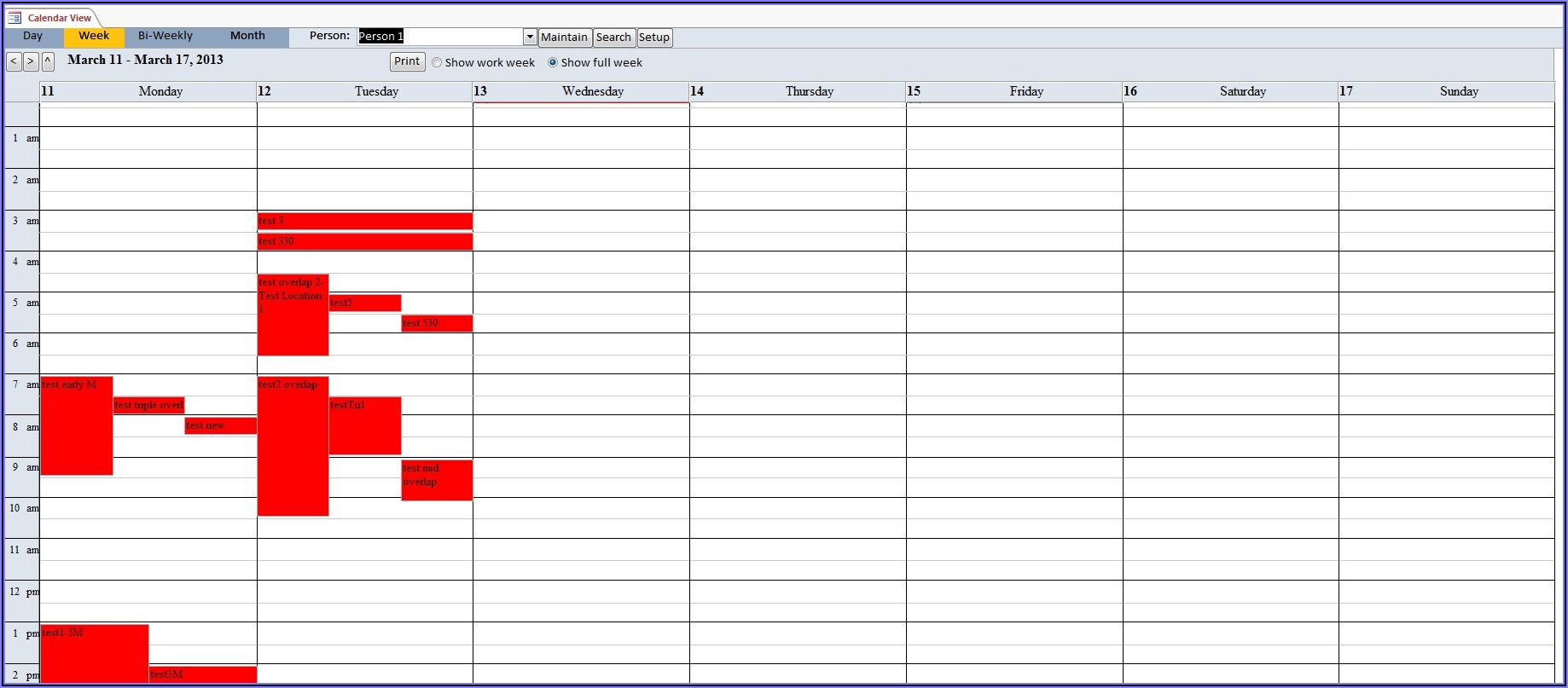Click the Calendar View form icon
The image size is (1568, 688).
click(15, 18)
